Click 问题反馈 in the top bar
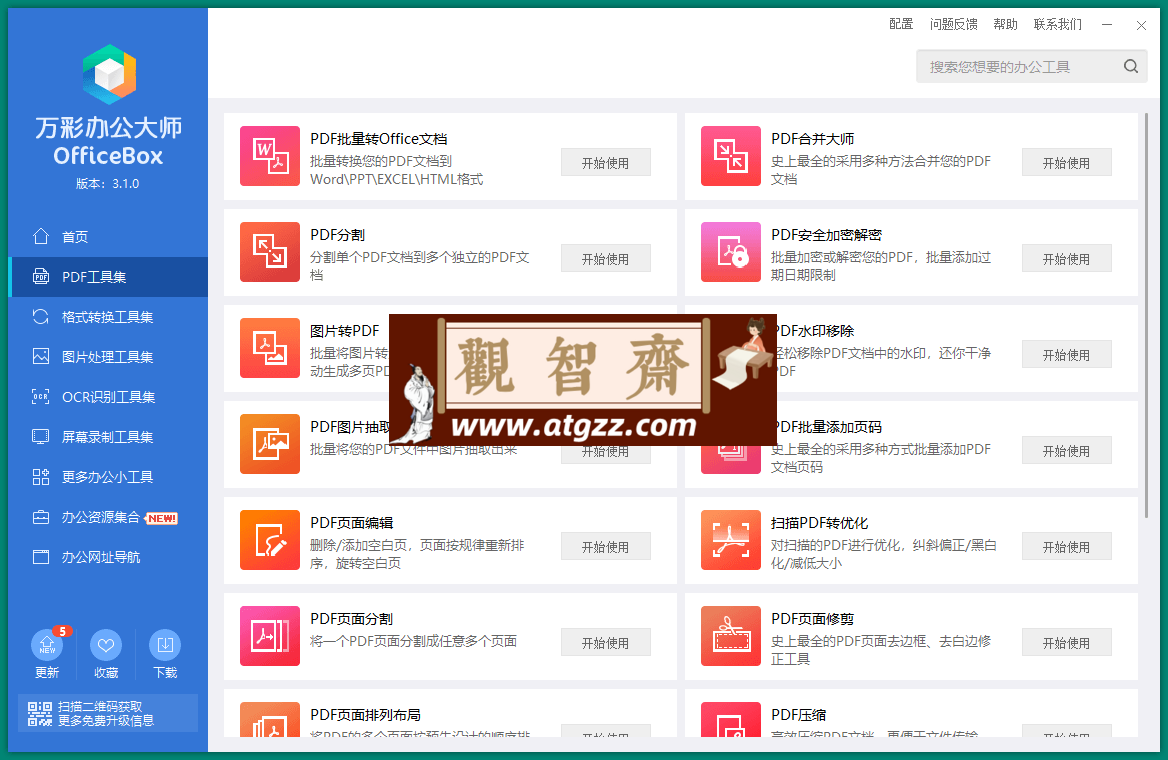This screenshot has width=1168, height=760. tap(953, 24)
